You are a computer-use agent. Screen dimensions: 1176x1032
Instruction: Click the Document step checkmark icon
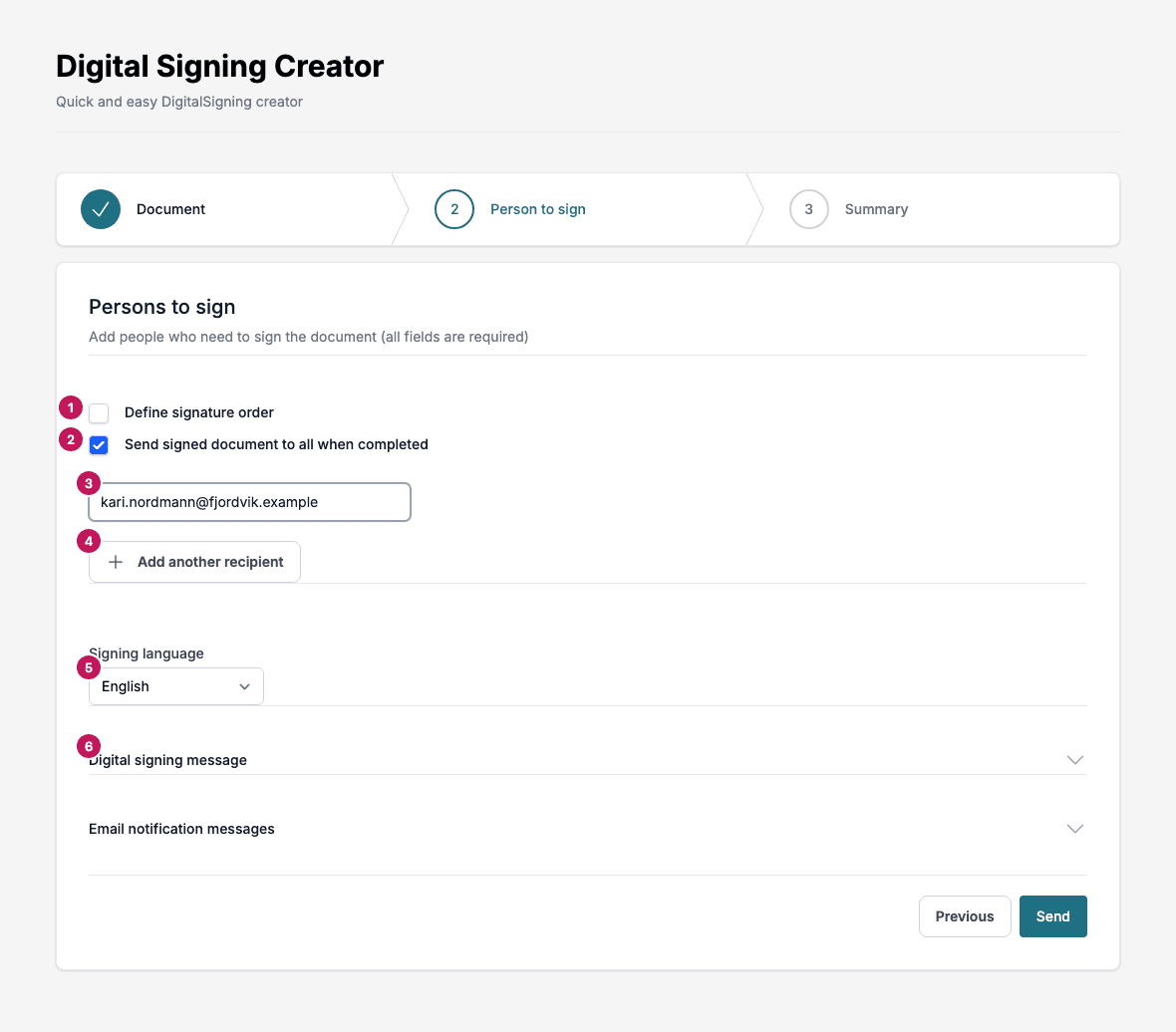[x=101, y=209]
